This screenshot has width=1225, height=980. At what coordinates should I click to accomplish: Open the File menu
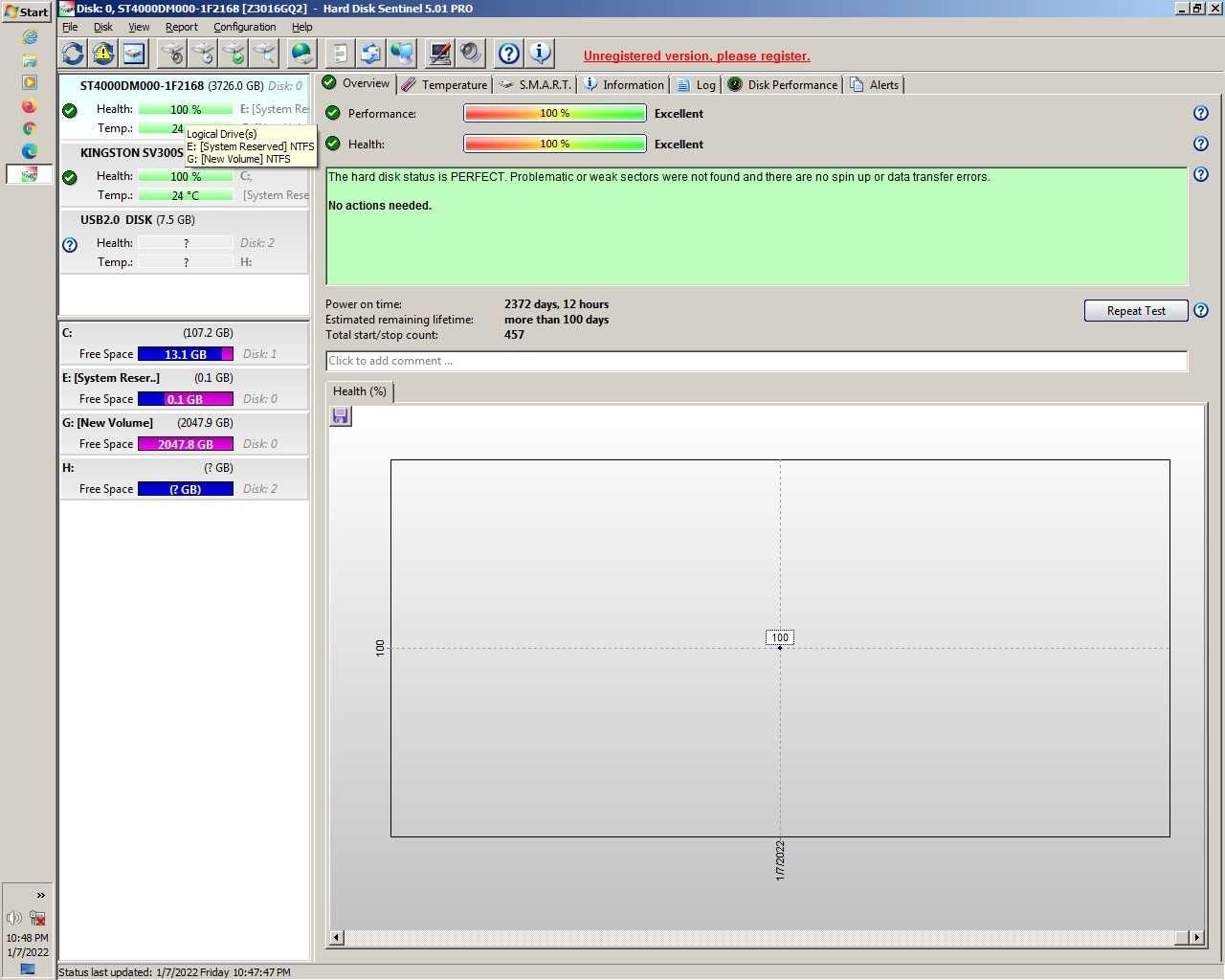click(x=70, y=27)
